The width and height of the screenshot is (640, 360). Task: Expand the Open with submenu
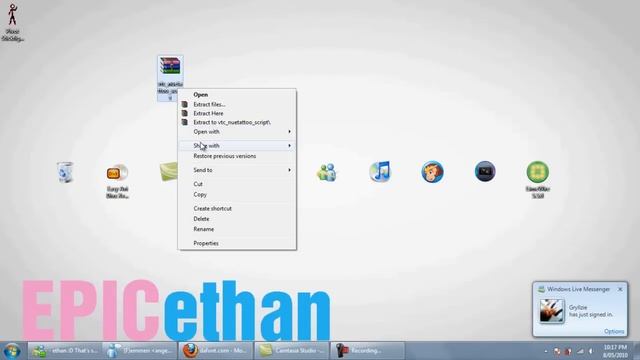(237, 132)
